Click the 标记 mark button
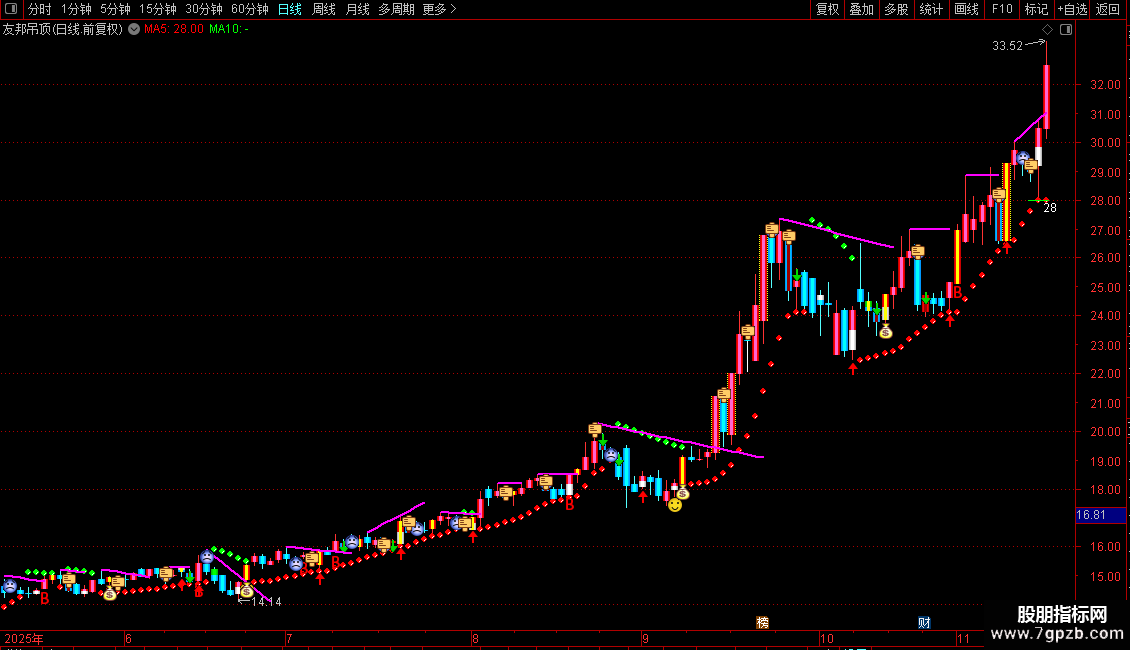 (1036, 9)
